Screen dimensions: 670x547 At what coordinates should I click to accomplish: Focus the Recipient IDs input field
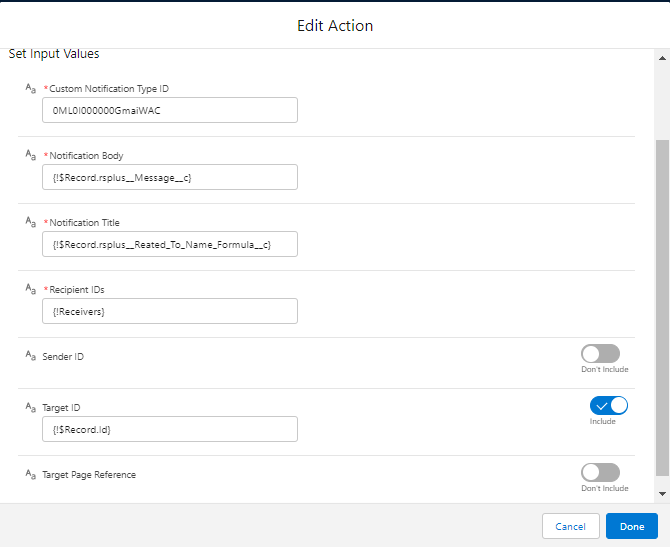pos(170,311)
